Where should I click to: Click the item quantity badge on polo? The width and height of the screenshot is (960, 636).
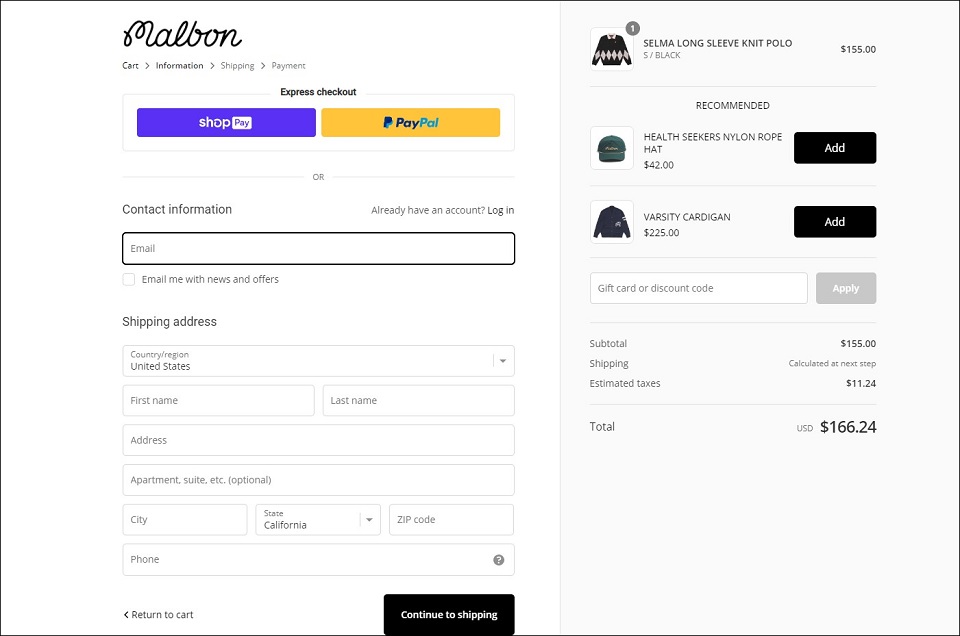(632, 28)
